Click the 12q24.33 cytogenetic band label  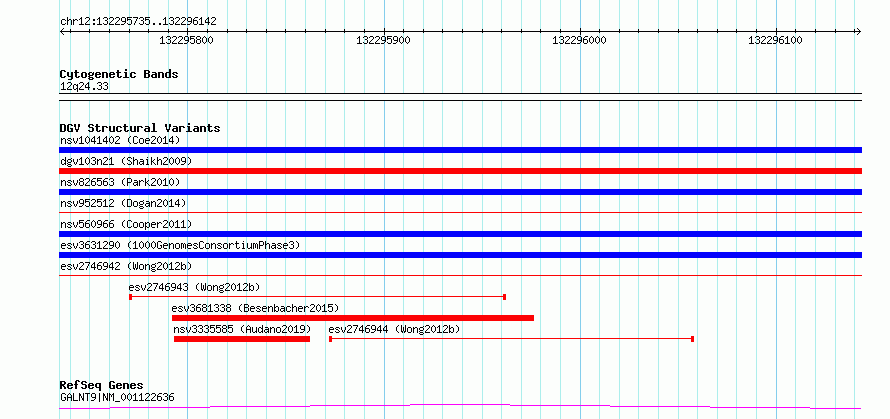point(84,87)
